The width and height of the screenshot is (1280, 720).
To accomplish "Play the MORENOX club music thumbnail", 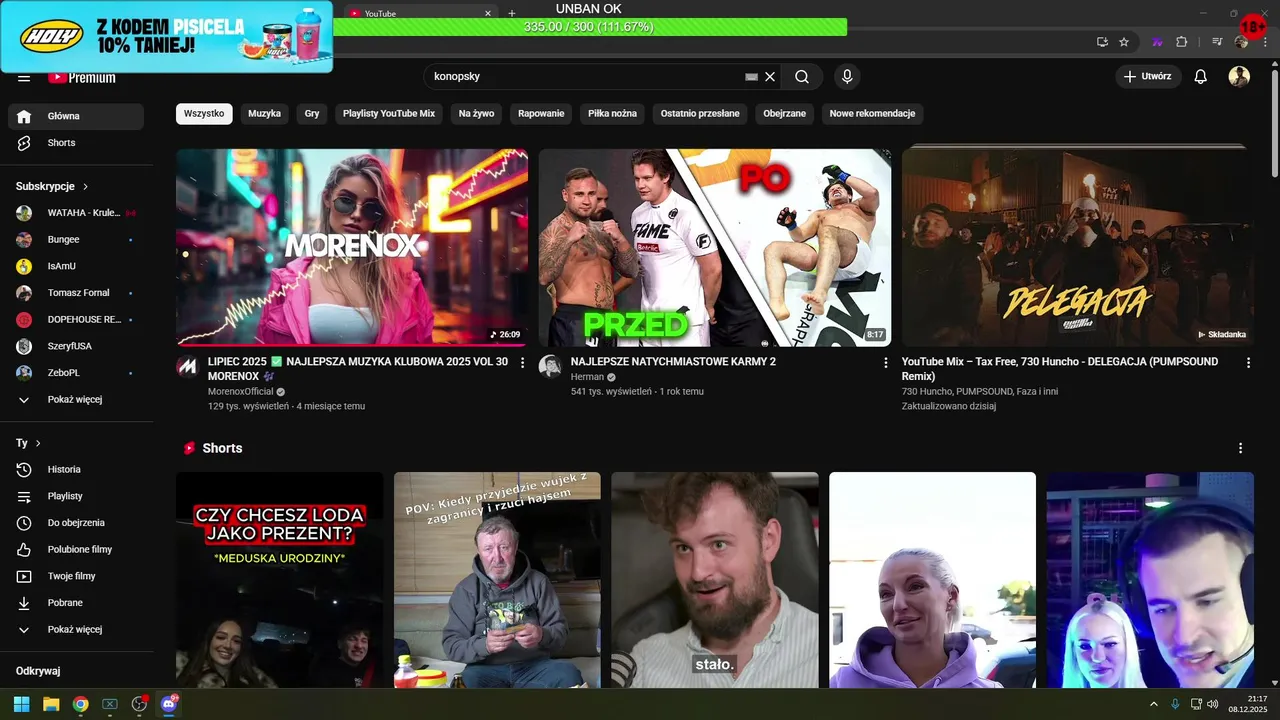I will [352, 247].
